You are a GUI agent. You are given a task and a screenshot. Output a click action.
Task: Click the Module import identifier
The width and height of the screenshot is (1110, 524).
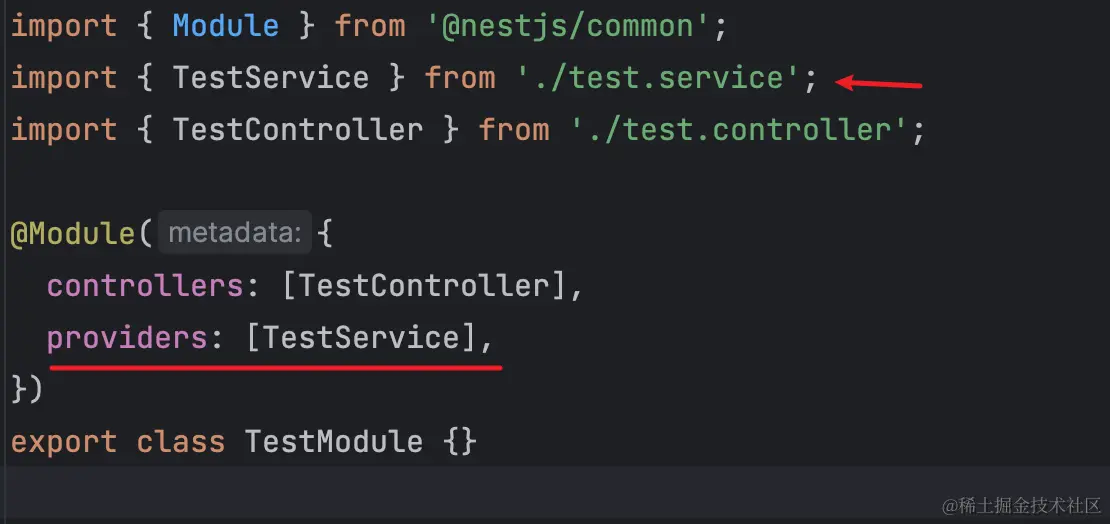226,26
